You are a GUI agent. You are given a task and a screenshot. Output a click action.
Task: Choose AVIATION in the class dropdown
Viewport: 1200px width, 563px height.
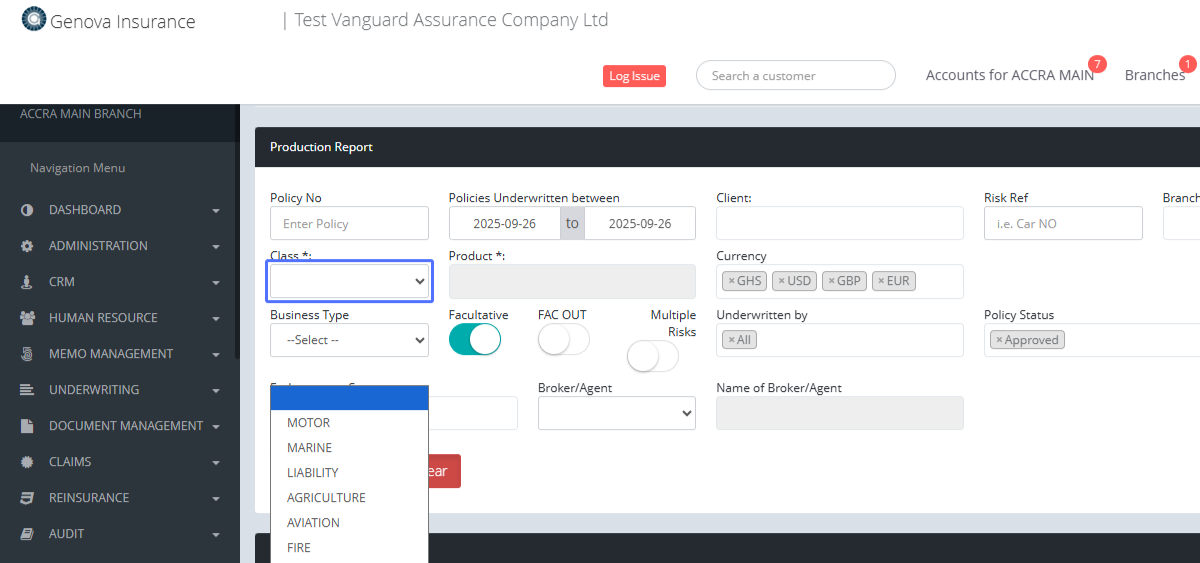tap(313, 523)
